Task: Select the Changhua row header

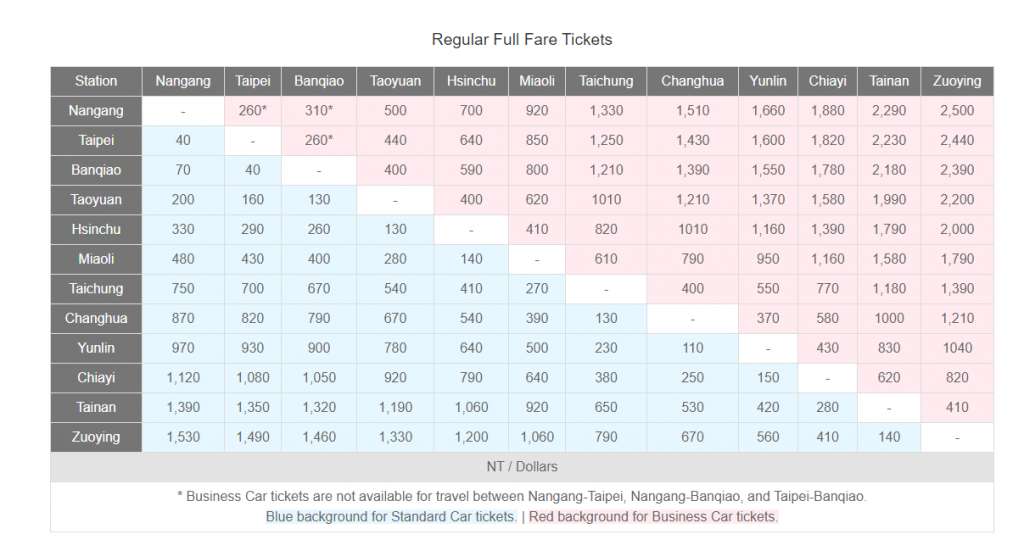Action: [96, 318]
